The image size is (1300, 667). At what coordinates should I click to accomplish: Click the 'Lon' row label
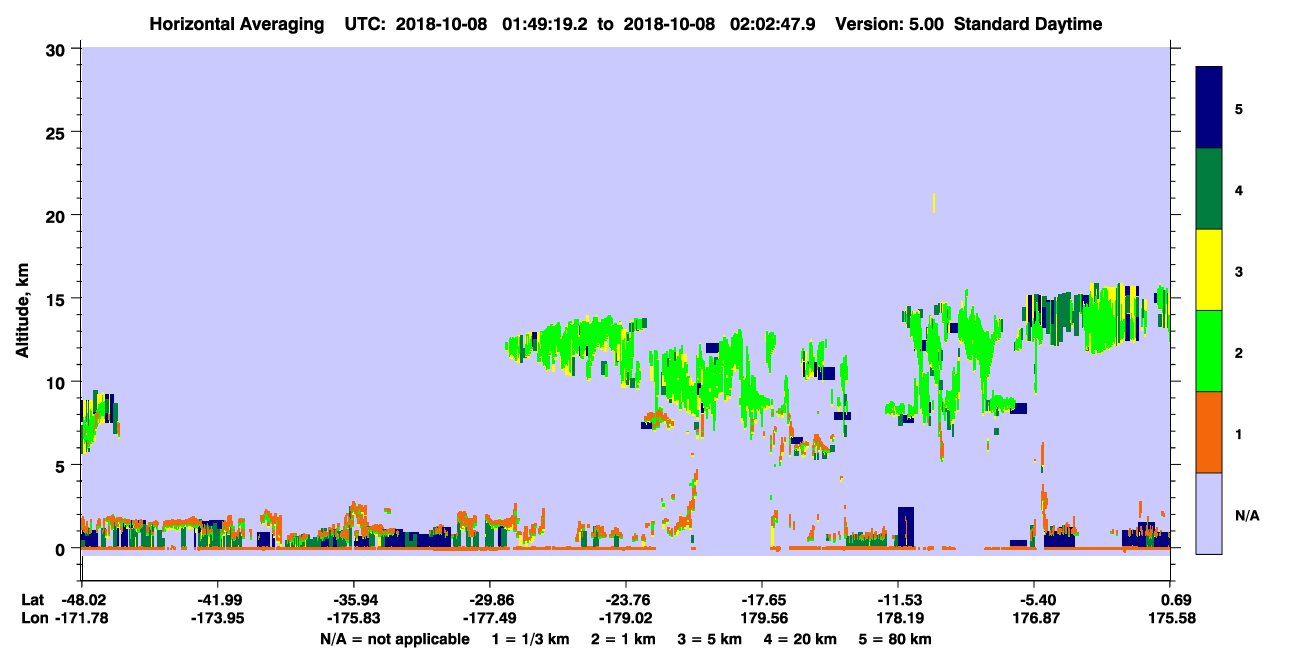[x=34, y=618]
